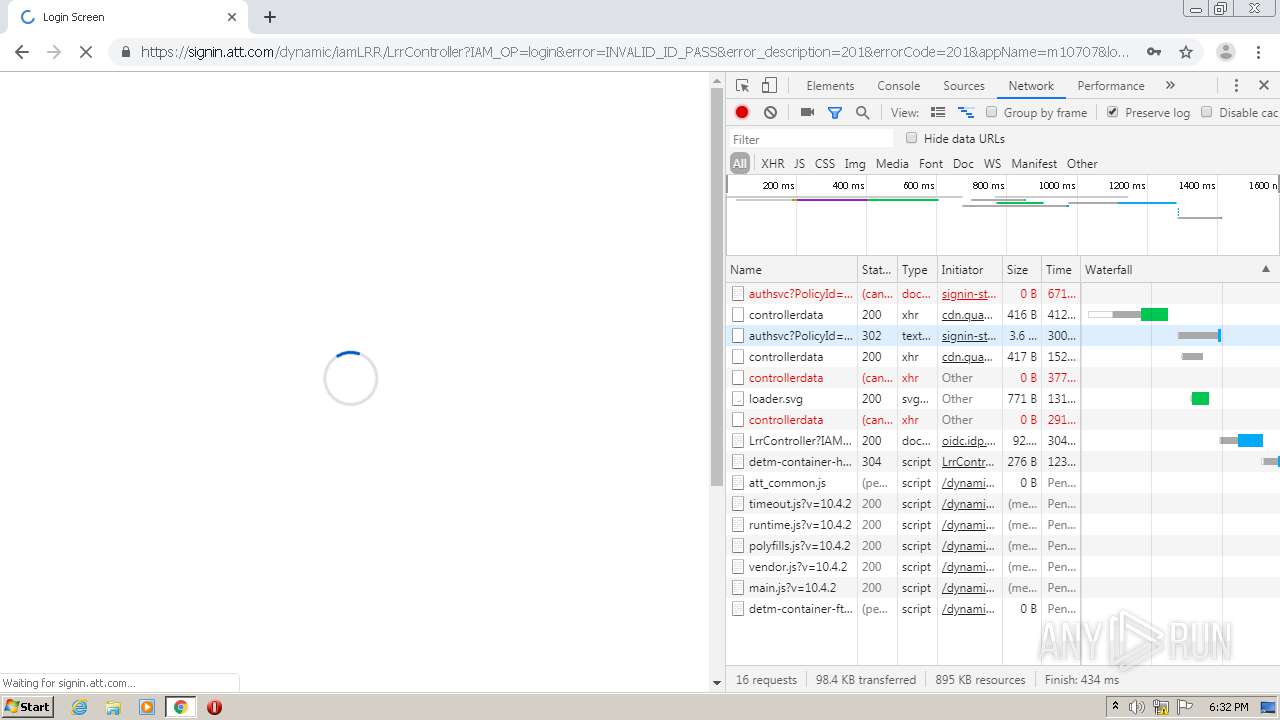Bookmark this page with star icon

1186,52
